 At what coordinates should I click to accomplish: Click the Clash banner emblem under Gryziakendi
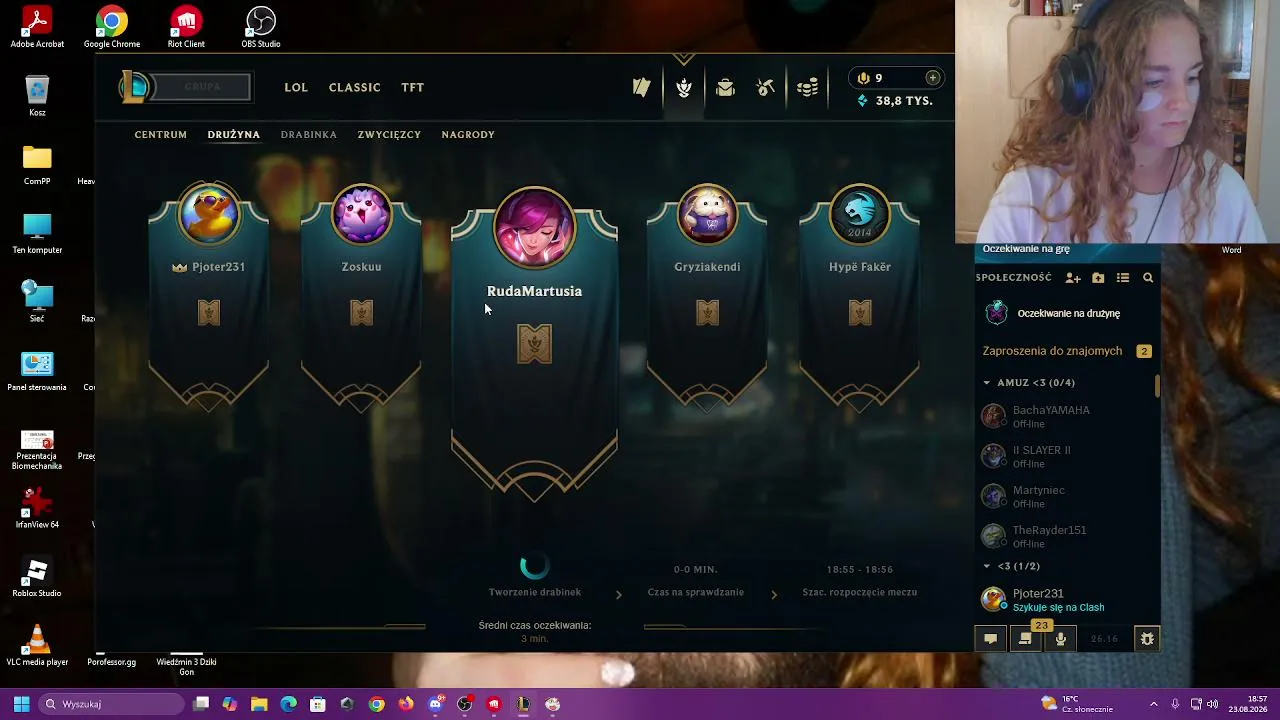pos(707,313)
